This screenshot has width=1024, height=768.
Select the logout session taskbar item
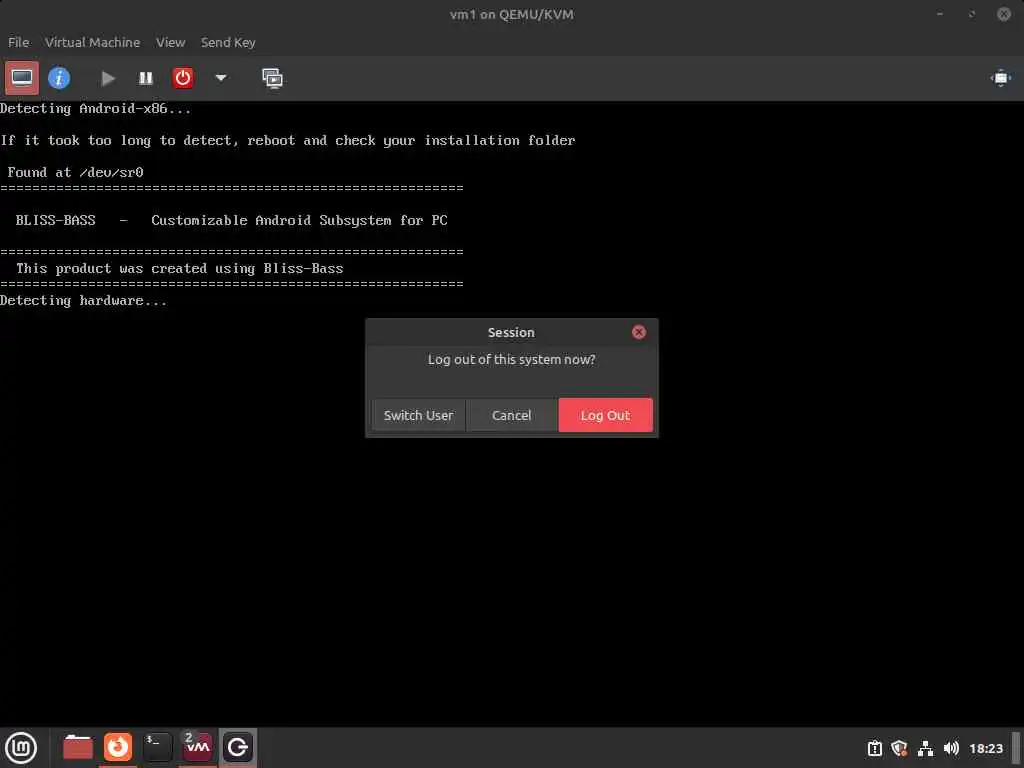pos(238,747)
